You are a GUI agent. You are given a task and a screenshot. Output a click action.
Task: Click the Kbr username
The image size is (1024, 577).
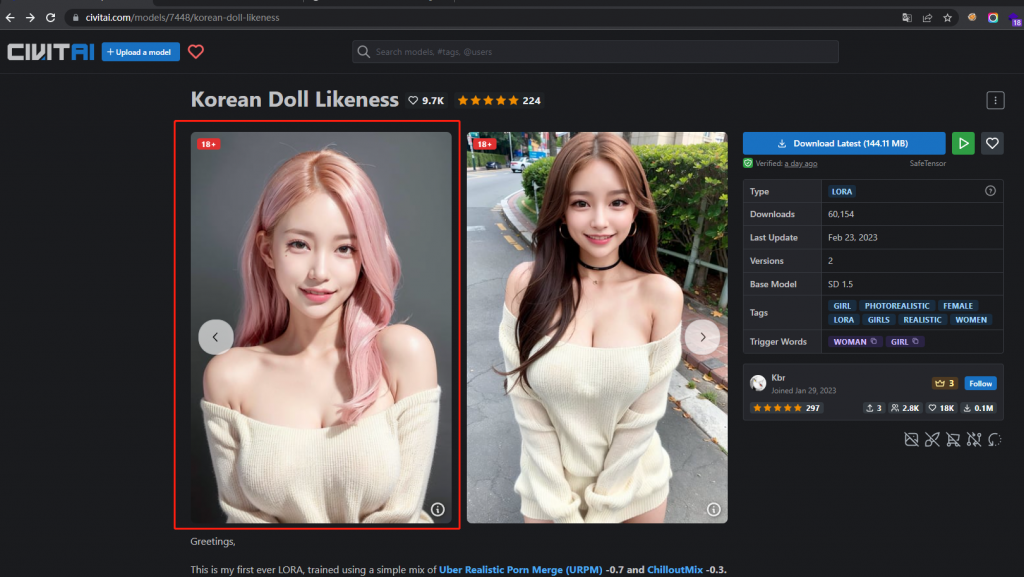pos(778,378)
